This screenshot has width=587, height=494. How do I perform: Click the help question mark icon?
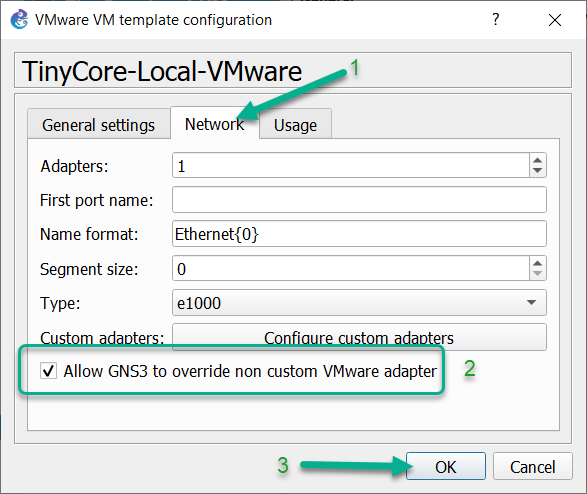(496, 19)
